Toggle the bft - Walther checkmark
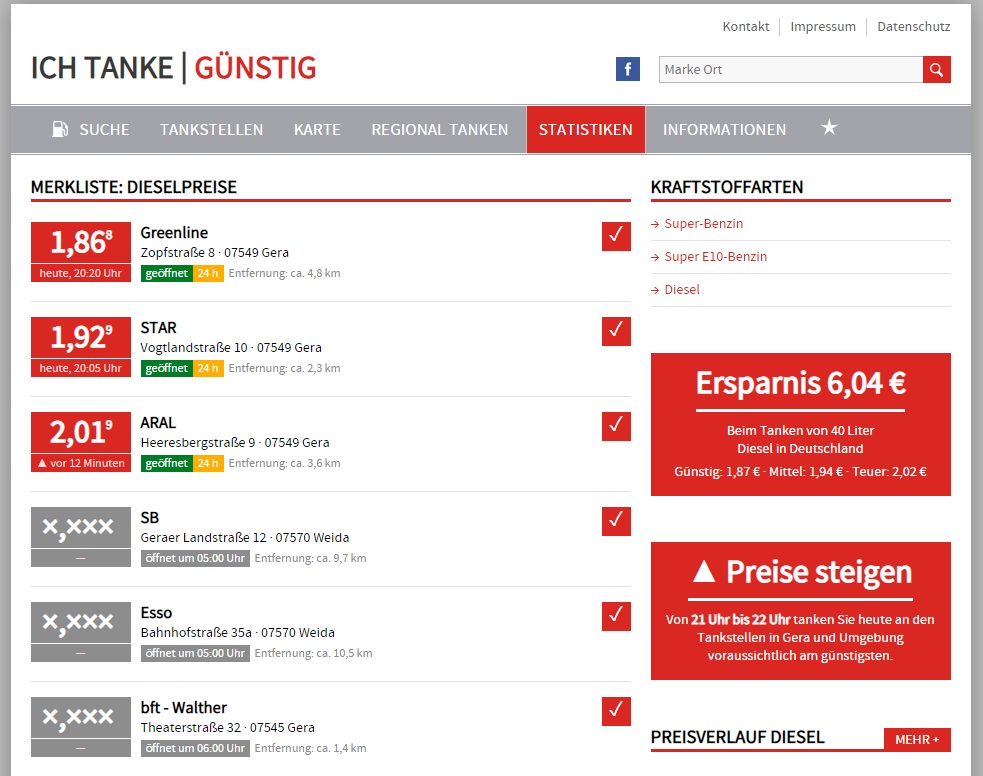Viewport: 983px width, 776px height. [x=616, y=711]
